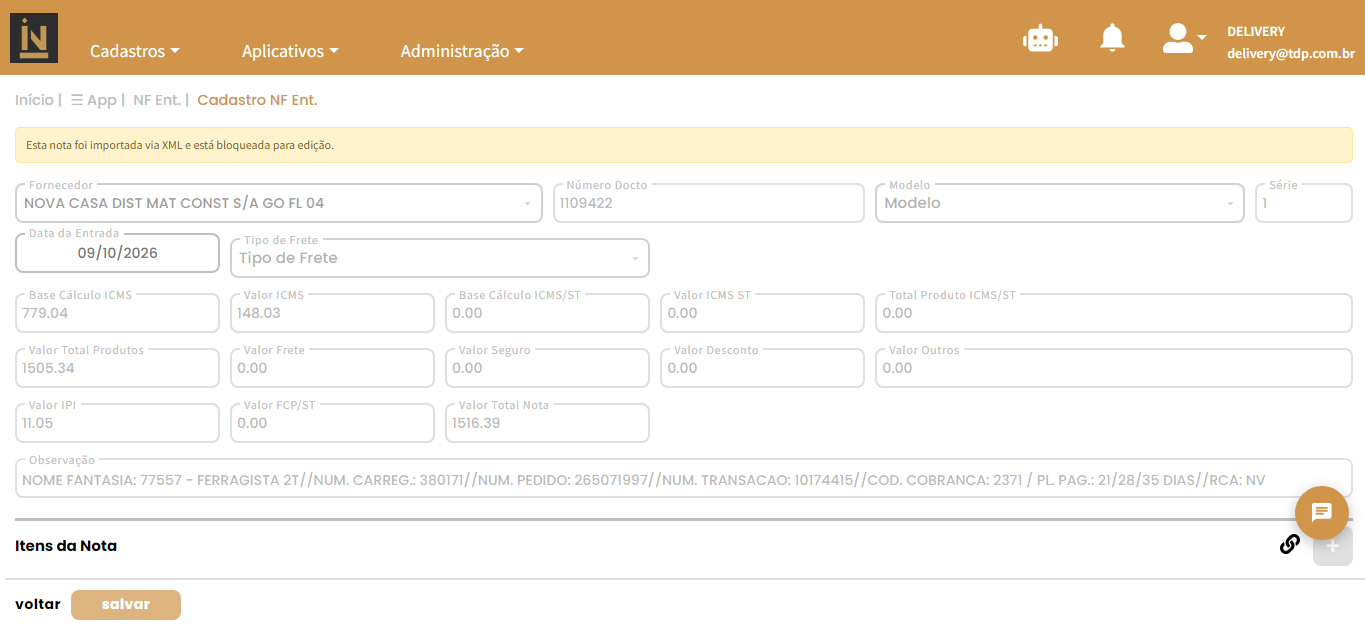1365x630 pixels.
Task: Expand the Fornecedor dropdown
Action: [x=277, y=203]
